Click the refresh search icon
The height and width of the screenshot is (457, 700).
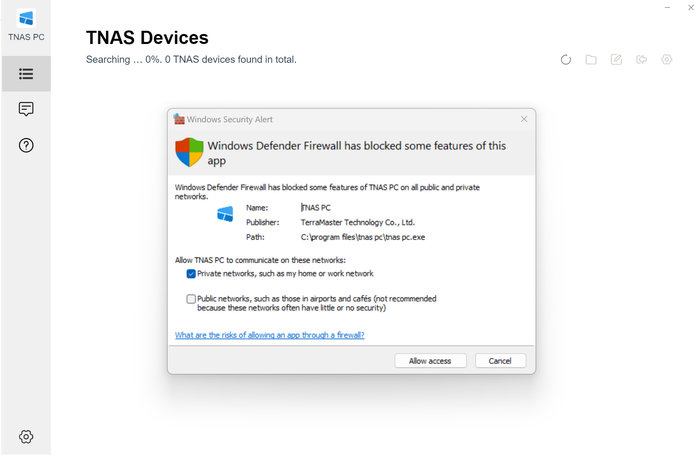click(x=566, y=60)
